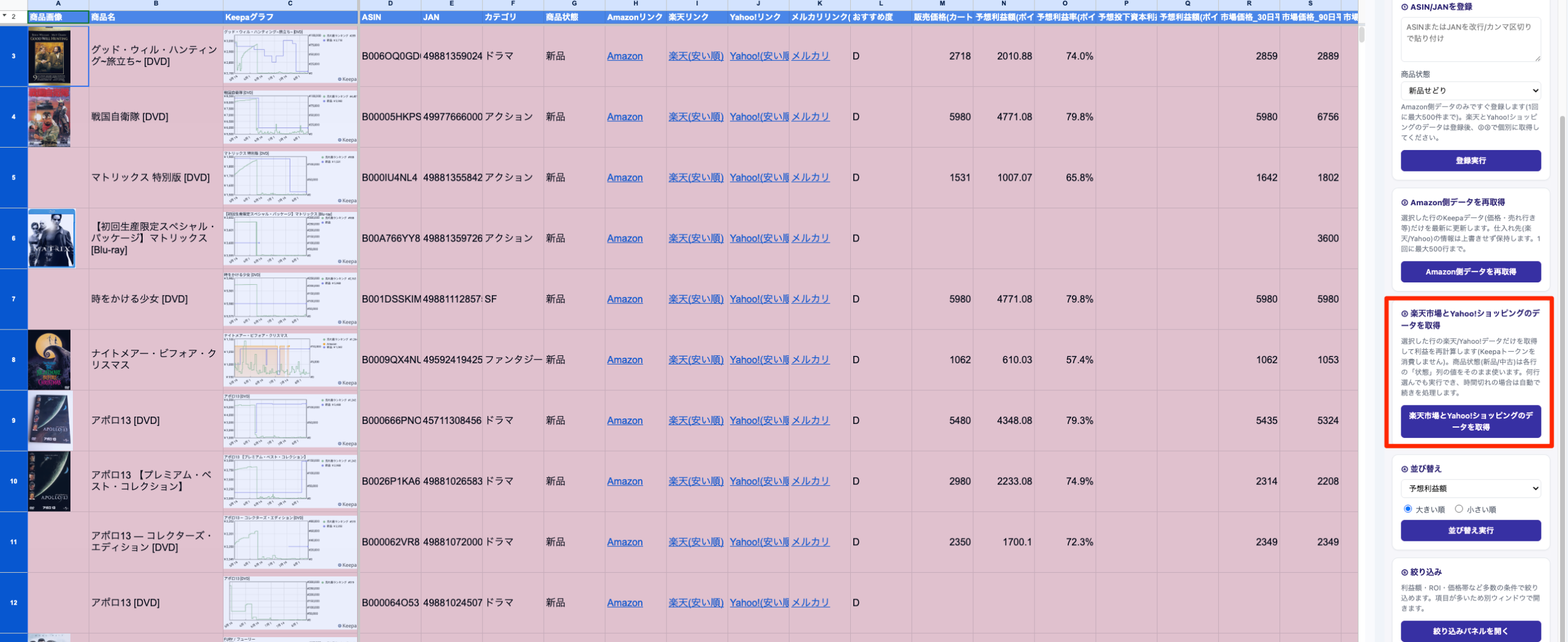Click the 90-day market price cell 6756
The width and height of the screenshot is (1568, 642).
pos(1310,116)
